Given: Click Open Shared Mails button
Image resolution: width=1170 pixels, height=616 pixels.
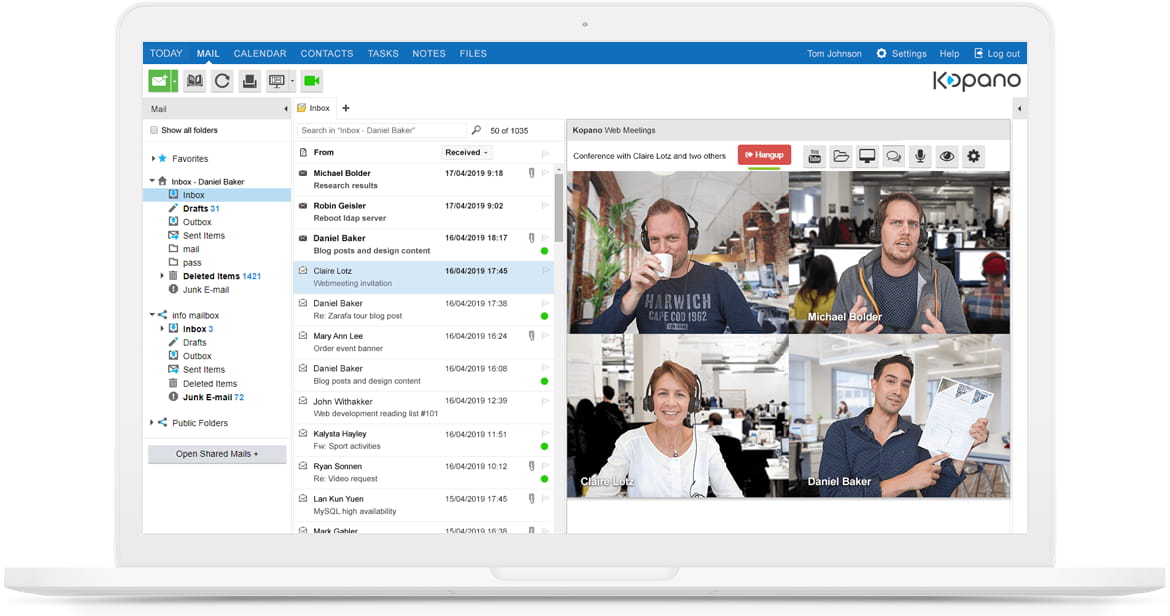Looking at the screenshot, I should [217, 454].
